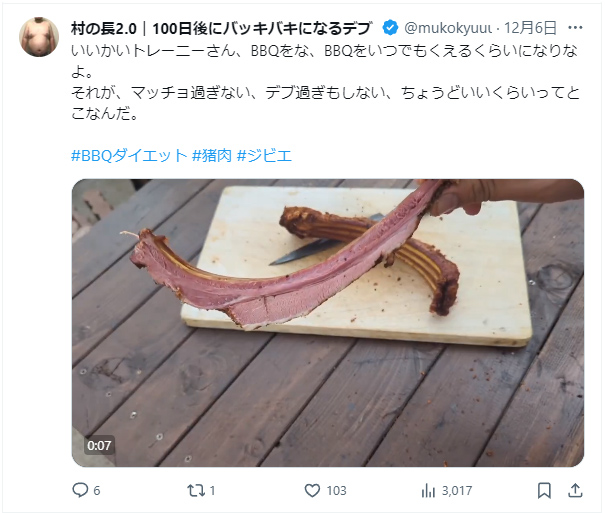Open the reply comment icon
This screenshot has height=513, width=605.
[x=80, y=490]
